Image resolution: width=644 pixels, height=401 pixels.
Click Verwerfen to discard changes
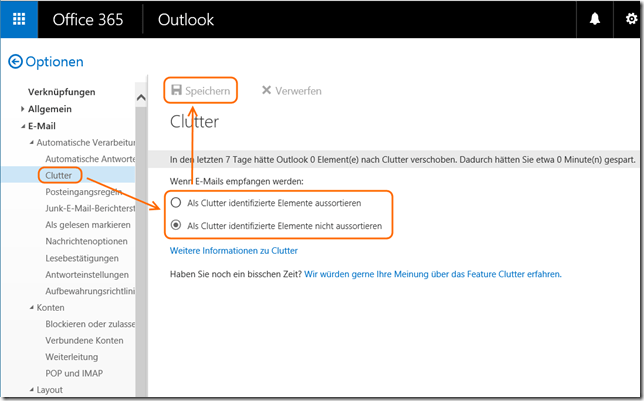point(291,90)
